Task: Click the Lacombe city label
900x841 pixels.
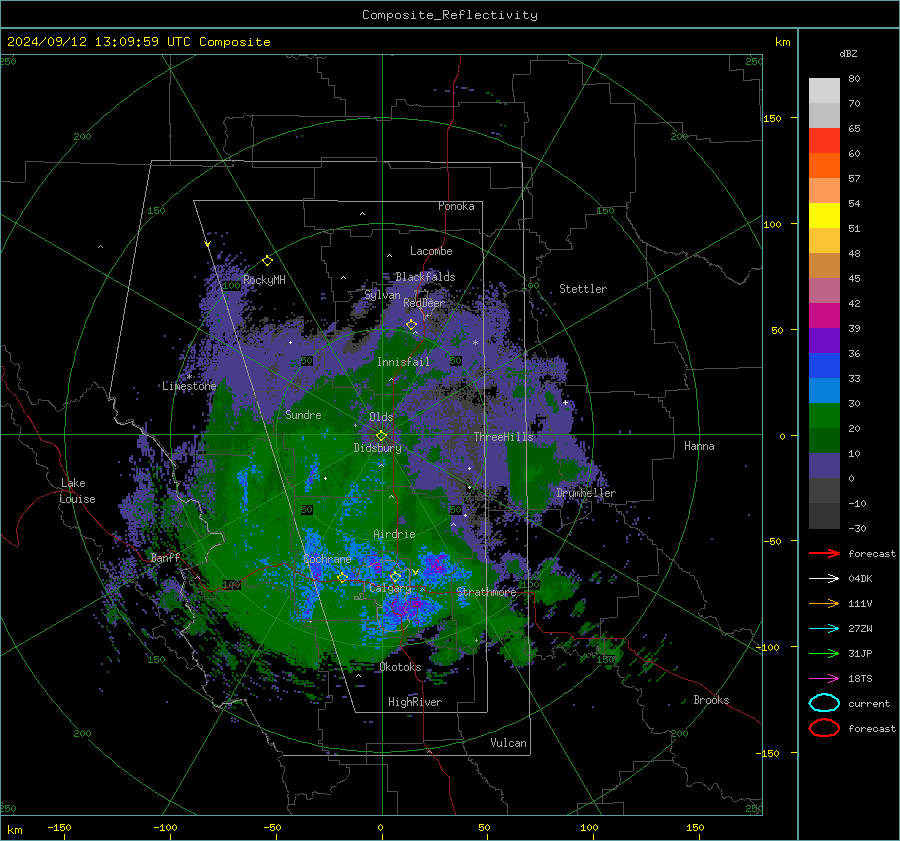Action: point(431,251)
